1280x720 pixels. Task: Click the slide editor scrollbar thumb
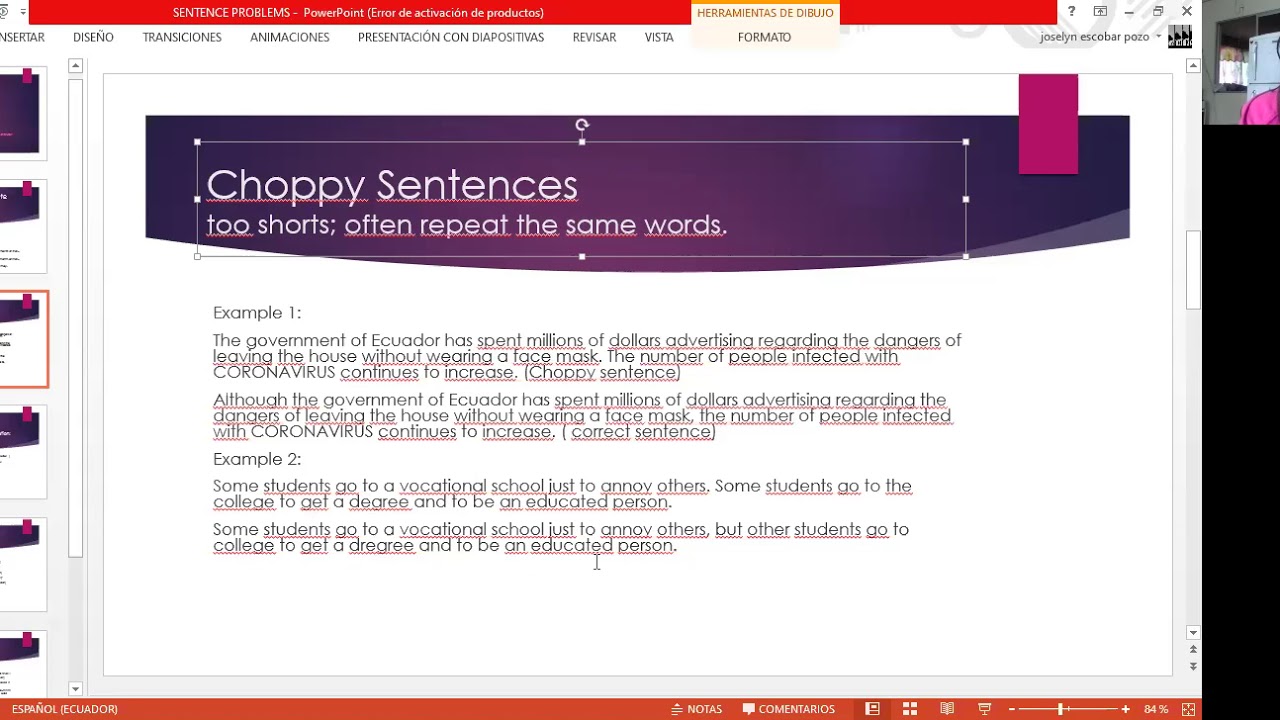click(1193, 270)
